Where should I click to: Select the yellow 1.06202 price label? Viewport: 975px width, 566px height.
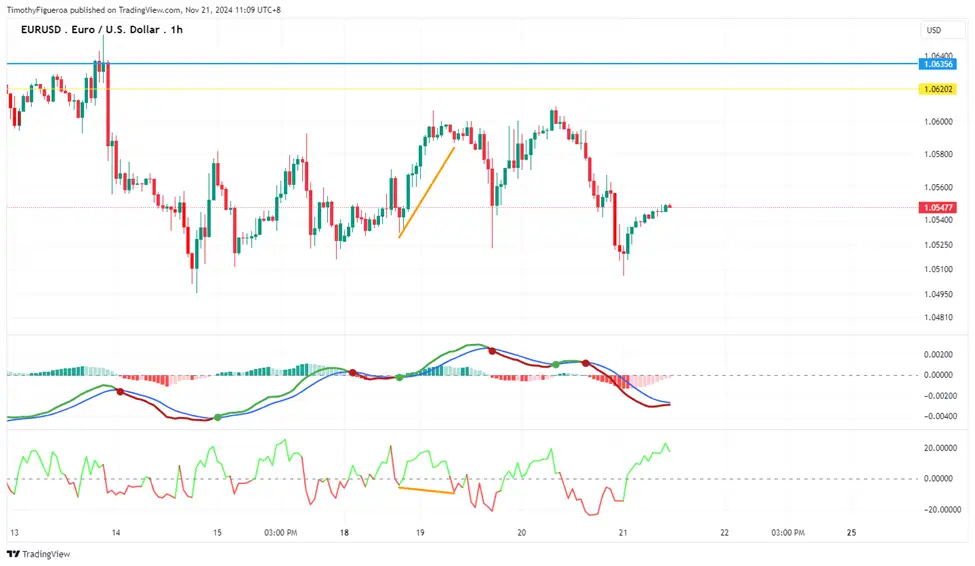pos(938,89)
